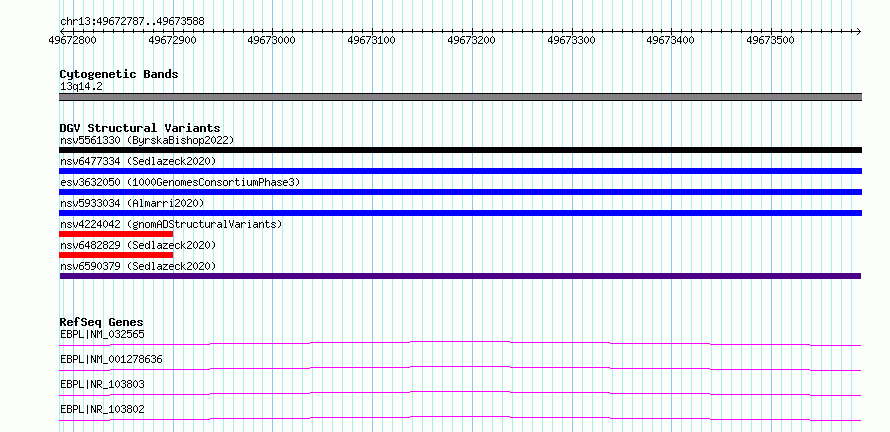The image size is (890, 432).
Task: Click the purple nsv6590379 variant bar
Action: 460,276
